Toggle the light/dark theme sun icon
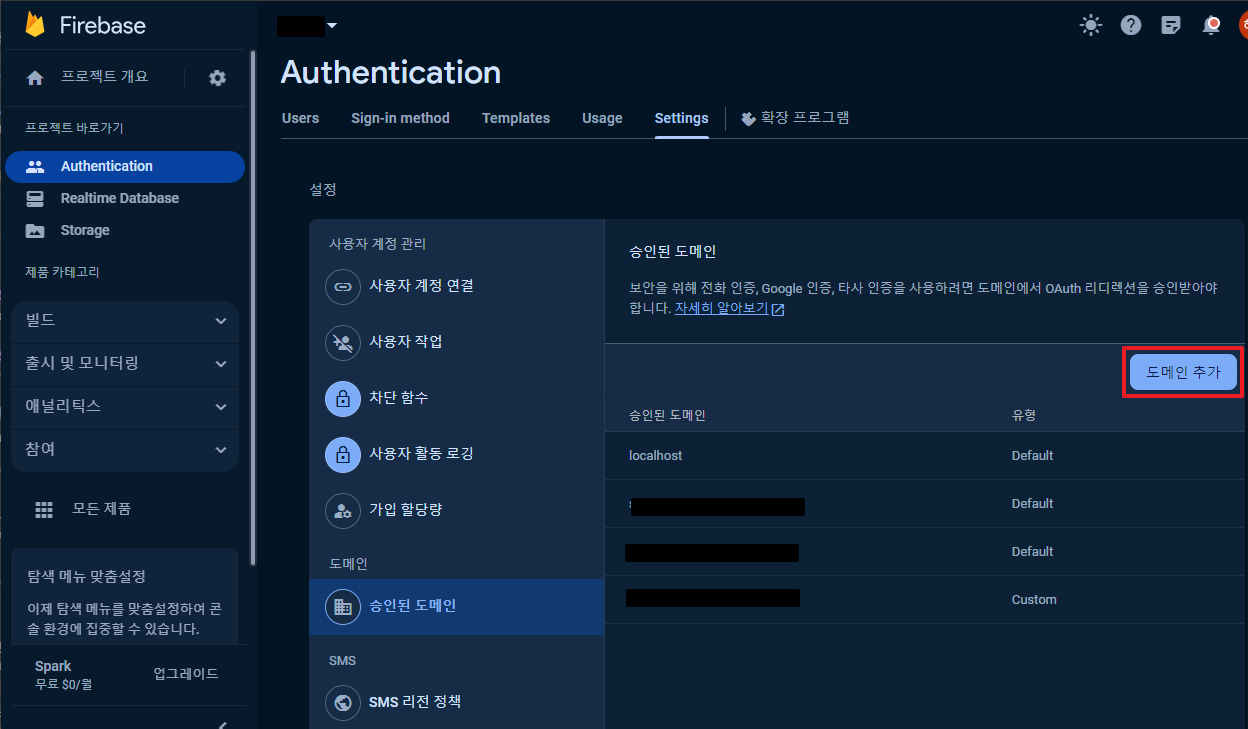This screenshot has height=729, width=1248. point(1091,25)
